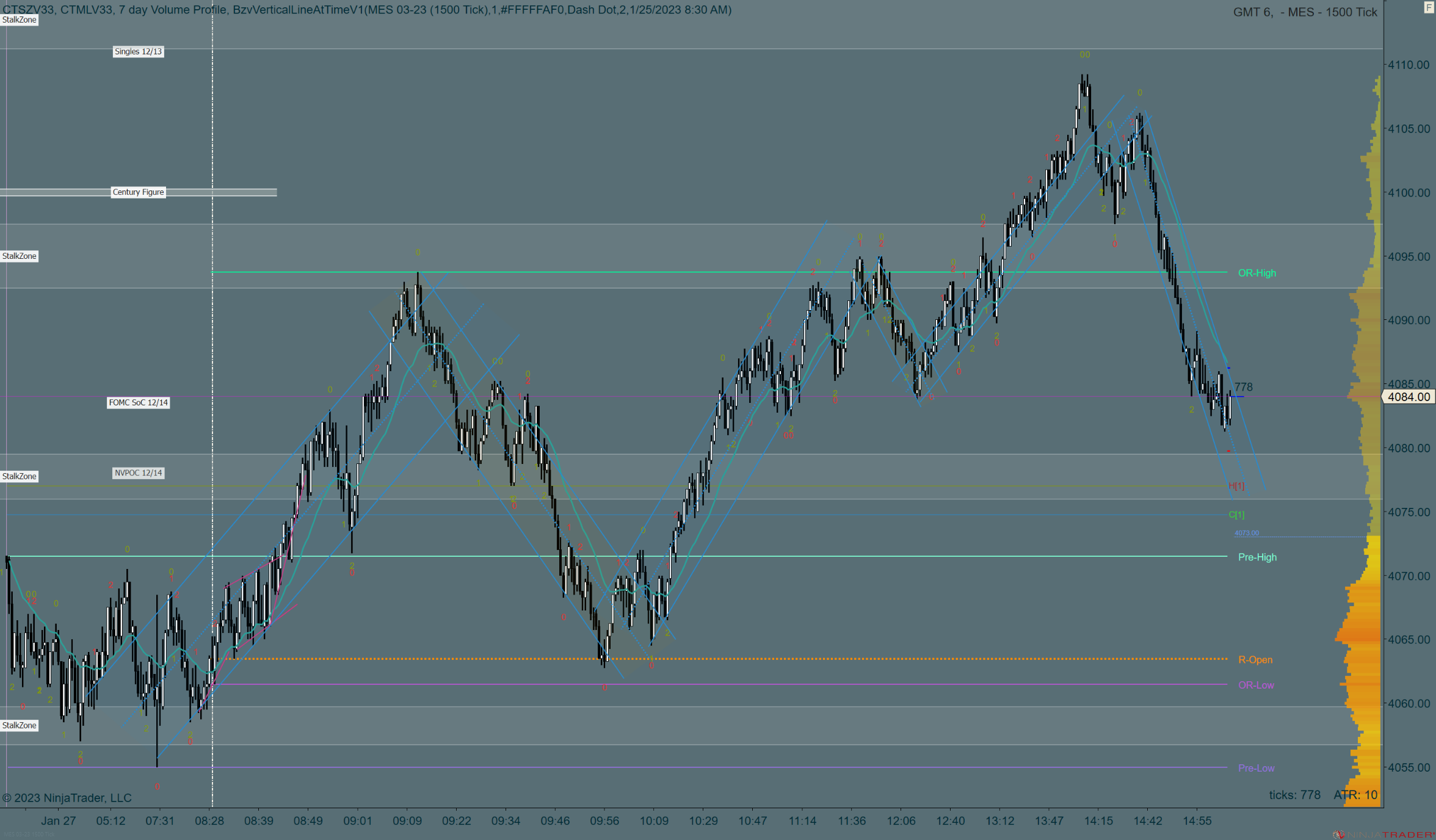Click the Pre-High level label

[1257, 557]
